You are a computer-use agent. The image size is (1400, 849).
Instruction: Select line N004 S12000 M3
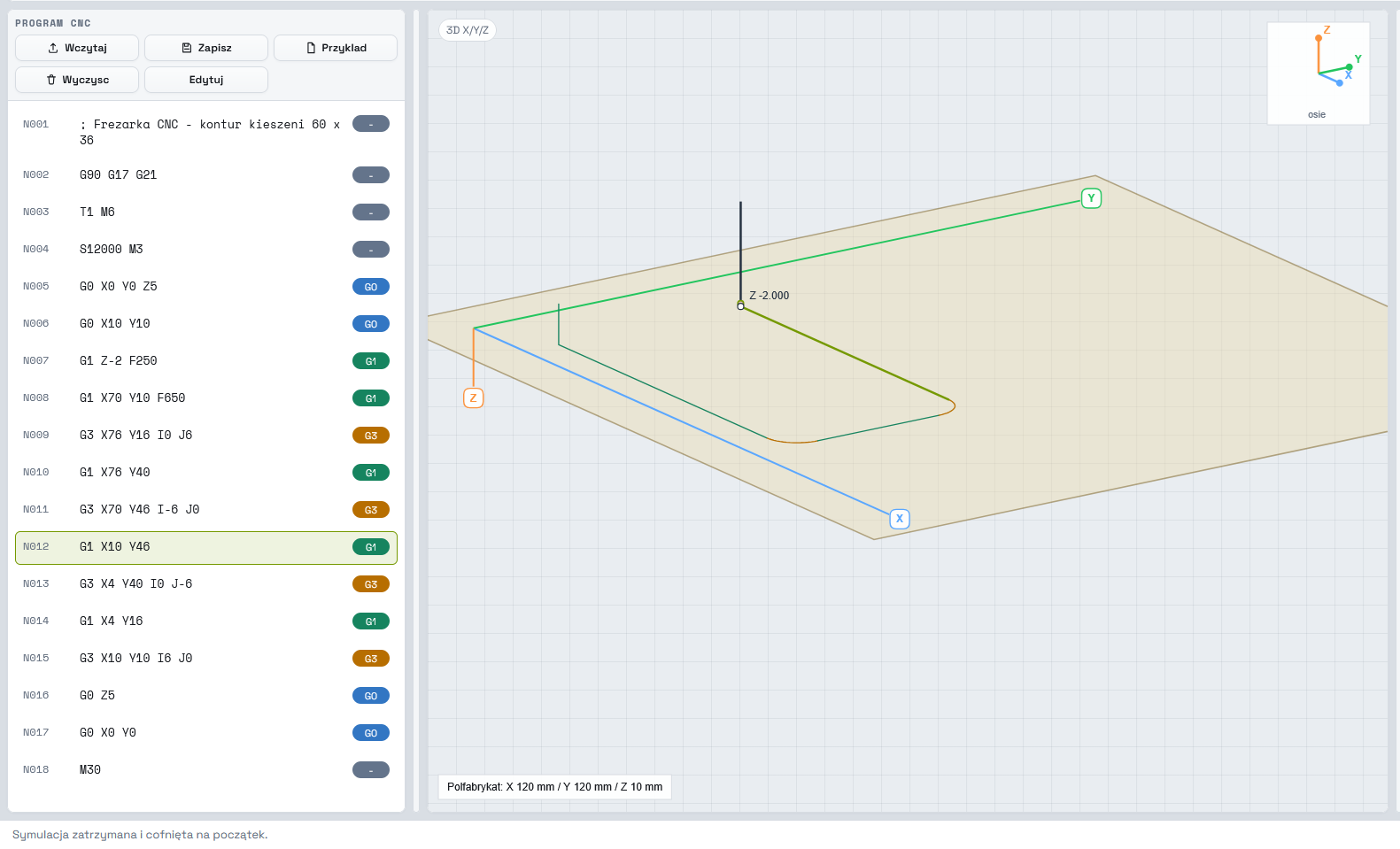pyautogui.click(x=206, y=250)
